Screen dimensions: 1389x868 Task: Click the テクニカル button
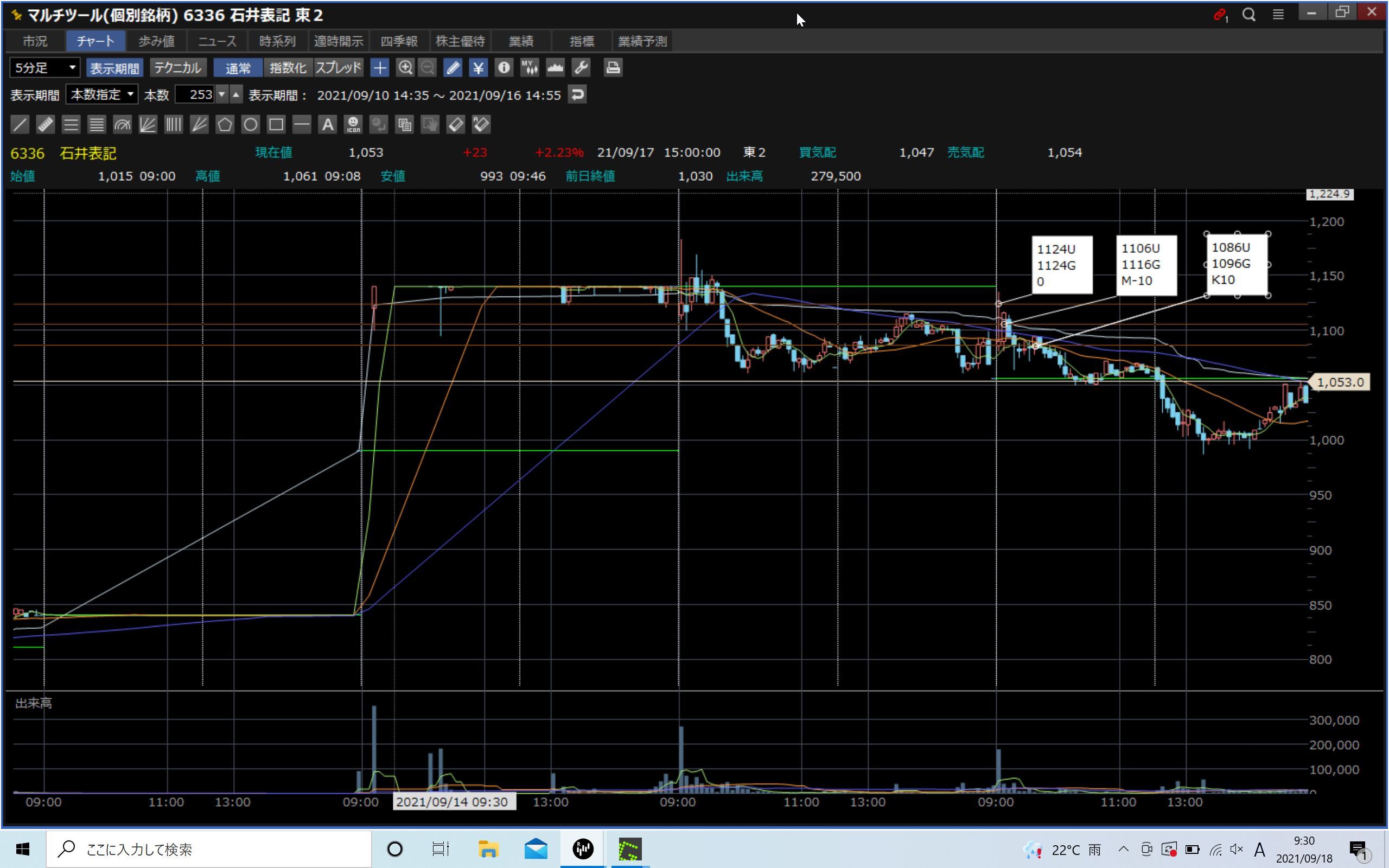(x=177, y=68)
